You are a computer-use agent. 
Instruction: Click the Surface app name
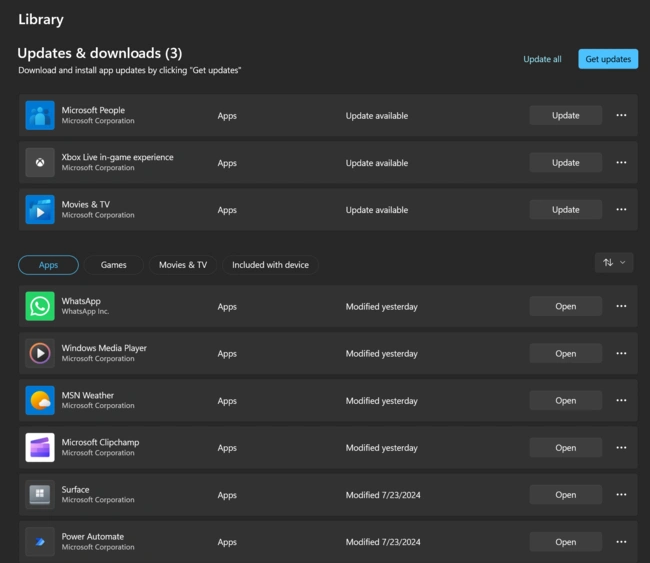click(x=75, y=490)
